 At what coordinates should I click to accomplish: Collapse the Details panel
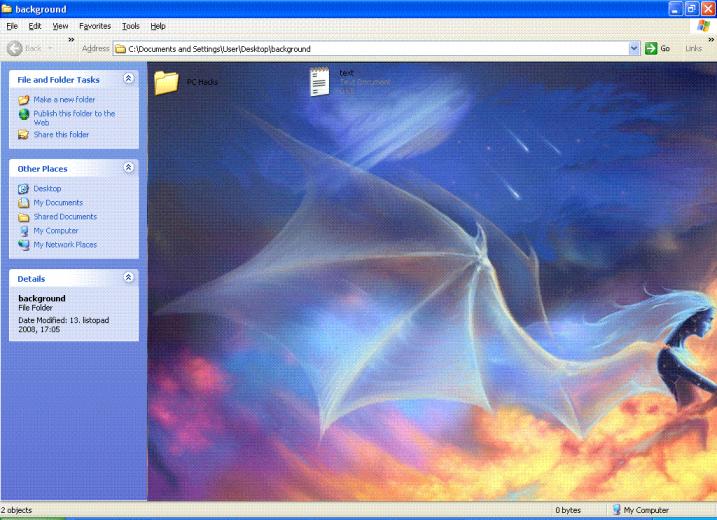tap(128, 278)
